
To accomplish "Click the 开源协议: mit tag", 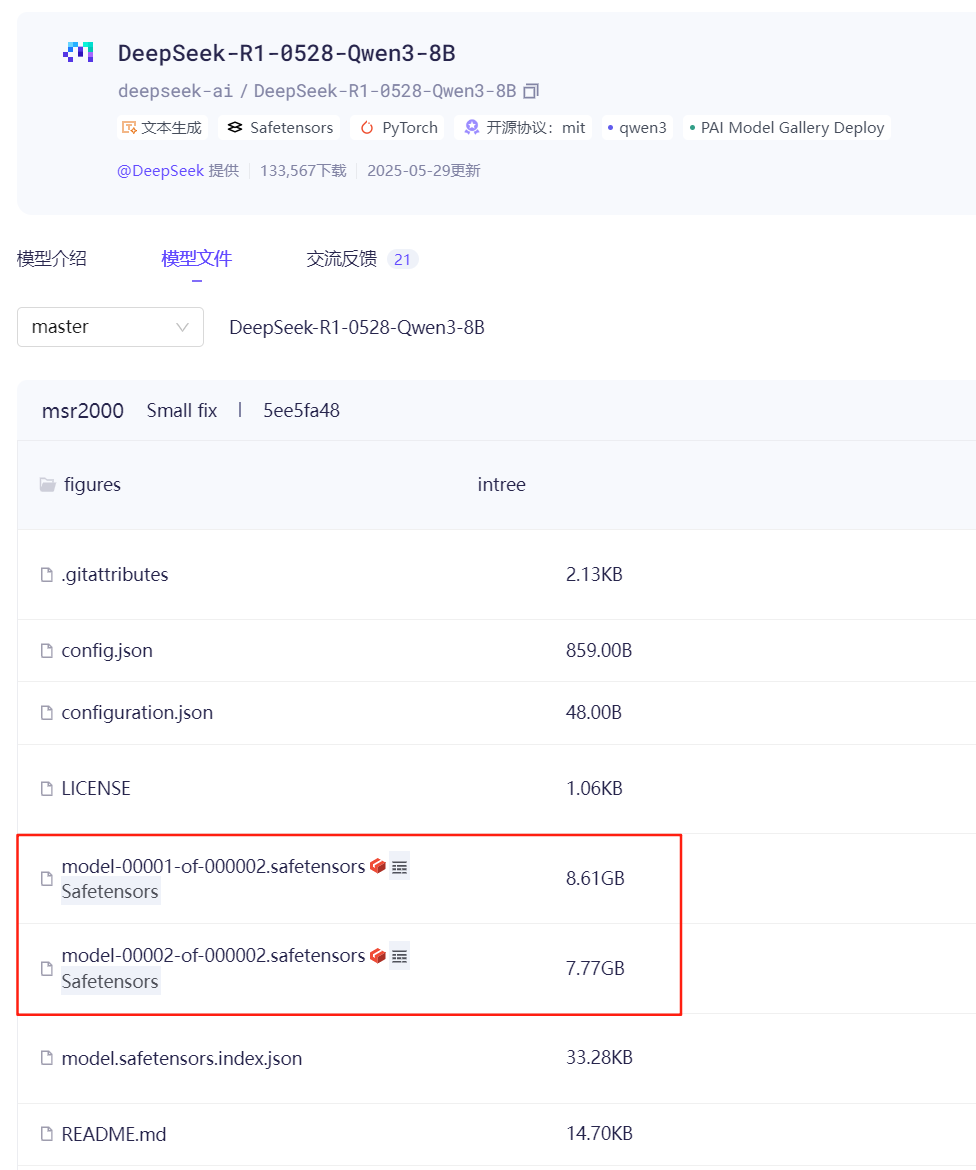I will point(523,128).
